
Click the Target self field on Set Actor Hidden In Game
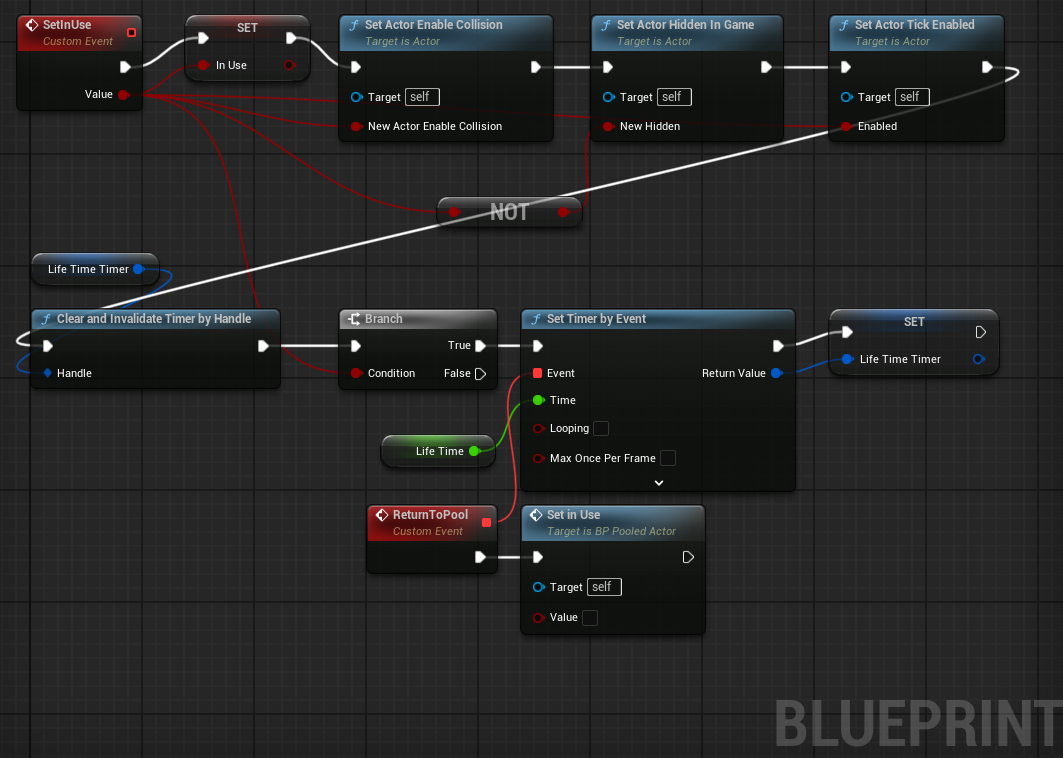(673, 97)
